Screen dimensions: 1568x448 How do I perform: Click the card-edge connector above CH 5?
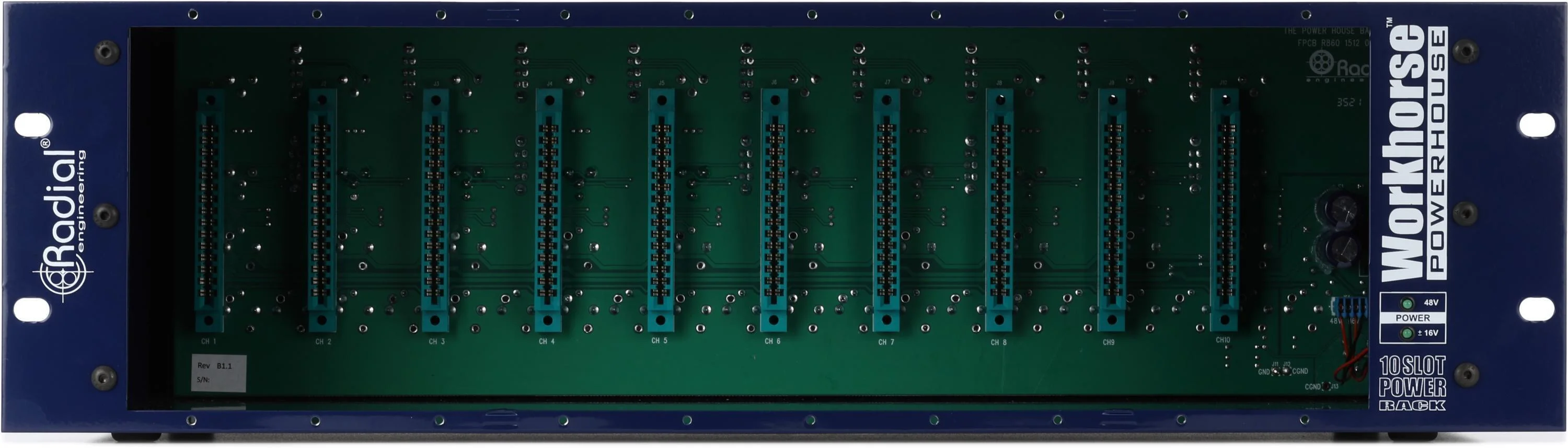point(661,210)
